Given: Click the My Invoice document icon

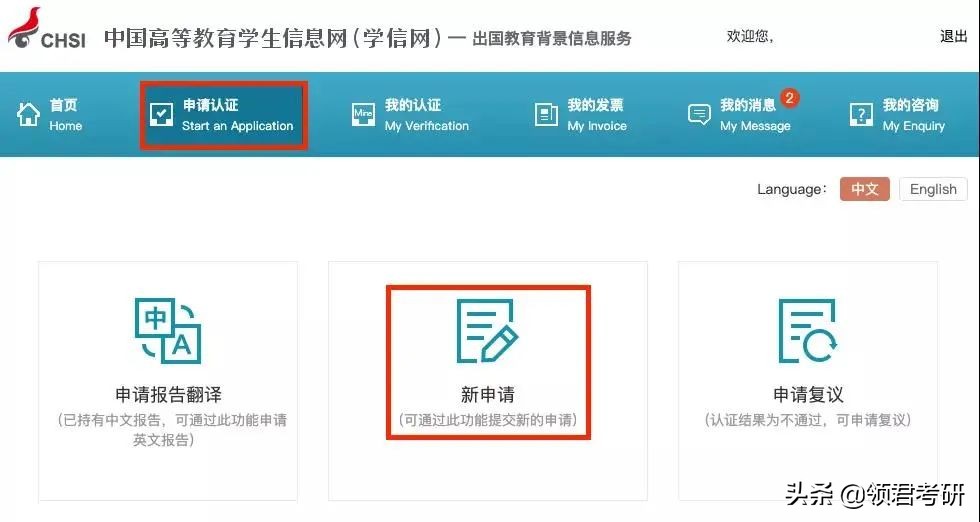Looking at the screenshot, I should coord(546,115).
